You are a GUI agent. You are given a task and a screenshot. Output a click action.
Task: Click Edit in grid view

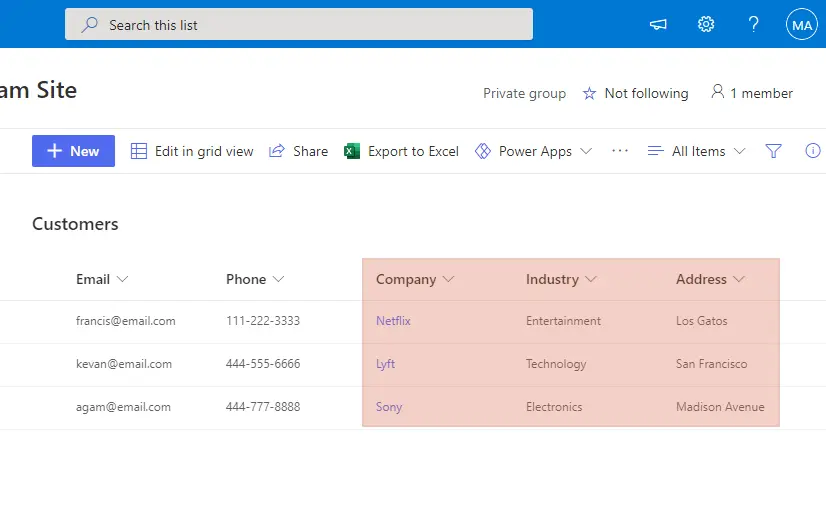coord(192,151)
